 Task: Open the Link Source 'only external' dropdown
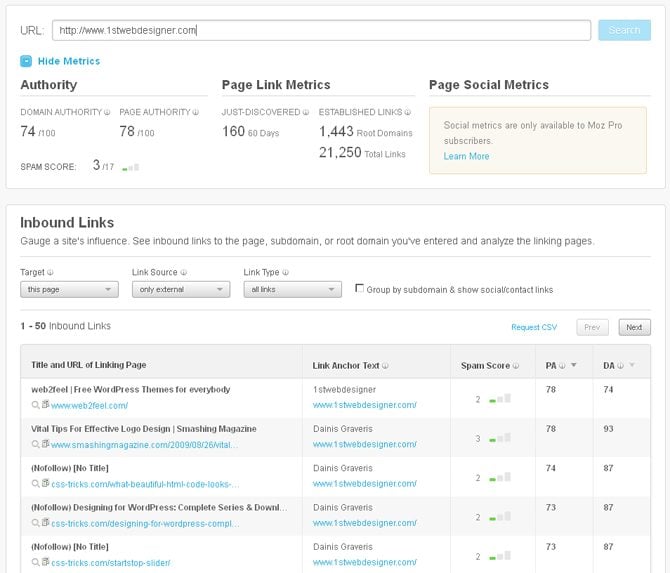coord(181,290)
